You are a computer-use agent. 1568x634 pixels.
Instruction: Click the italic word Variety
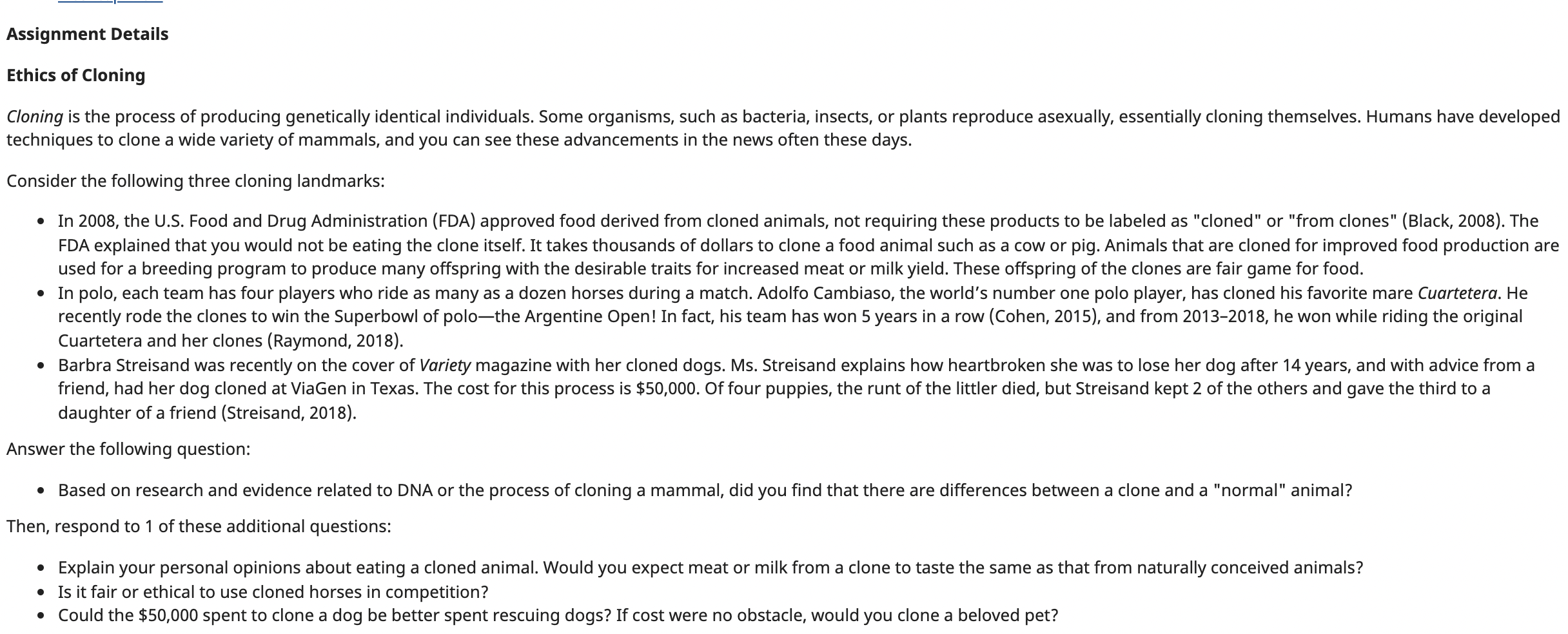point(445,365)
